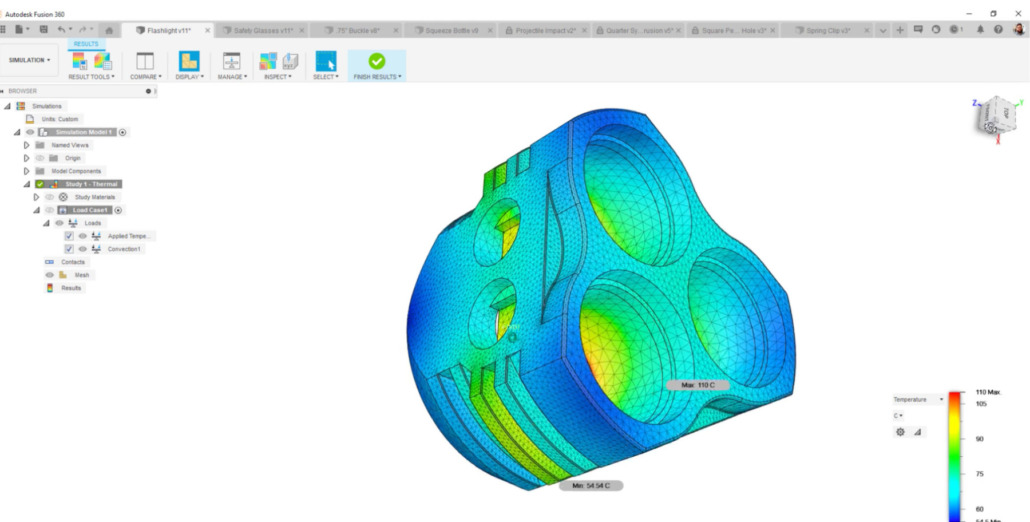Open the user profile avatar
Viewport: 1030px width, 522px height.
point(1018,30)
